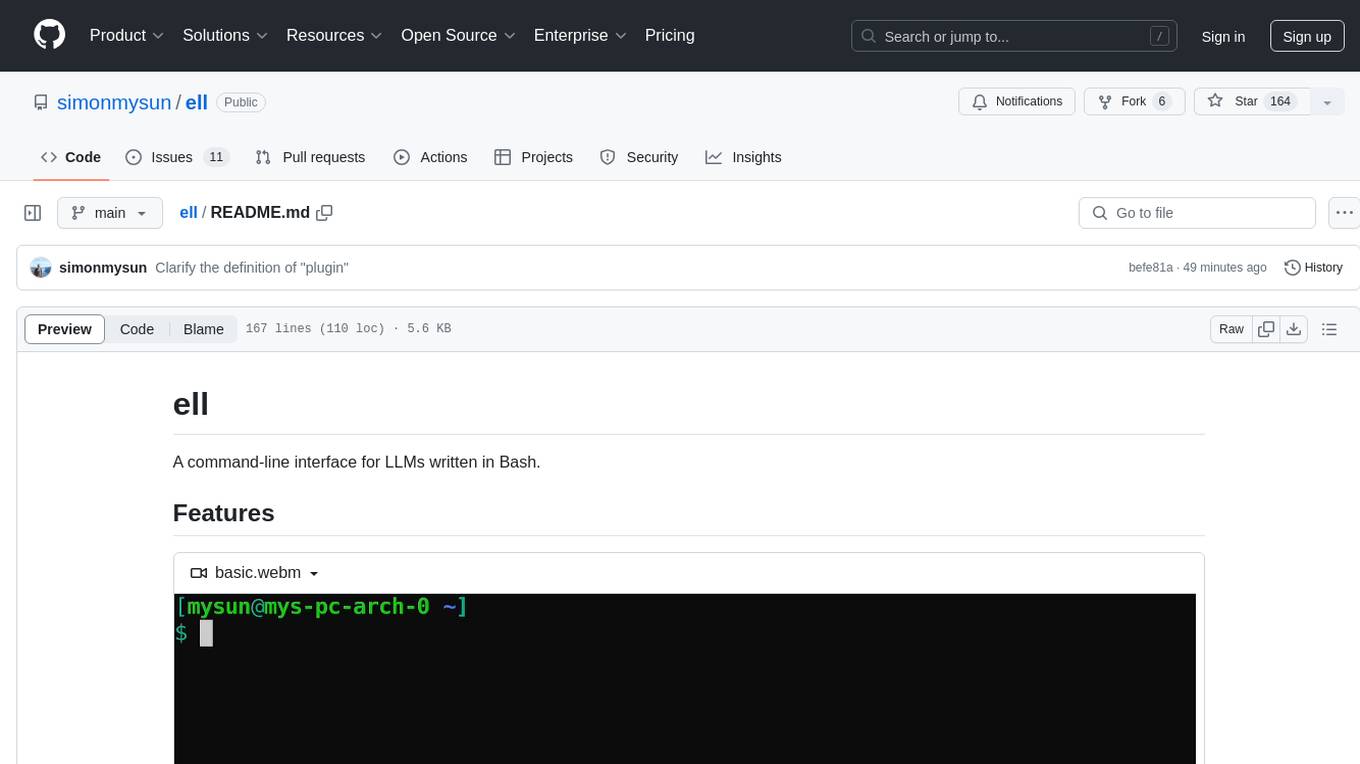Click the Features heading
The height and width of the screenshot is (764, 1360).
pyautogui.click(x=224, y=513)
